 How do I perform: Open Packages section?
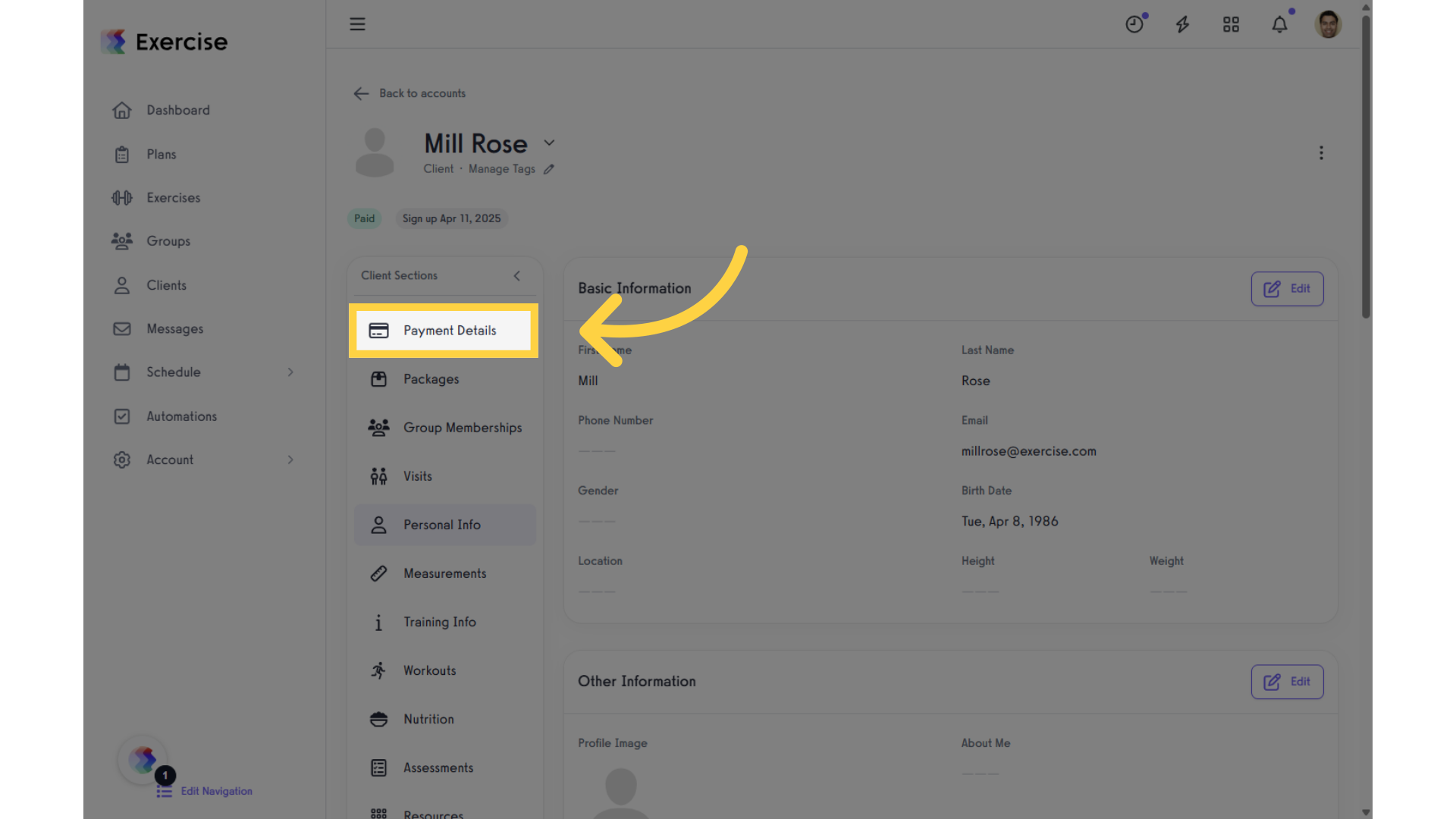[445, 379]
